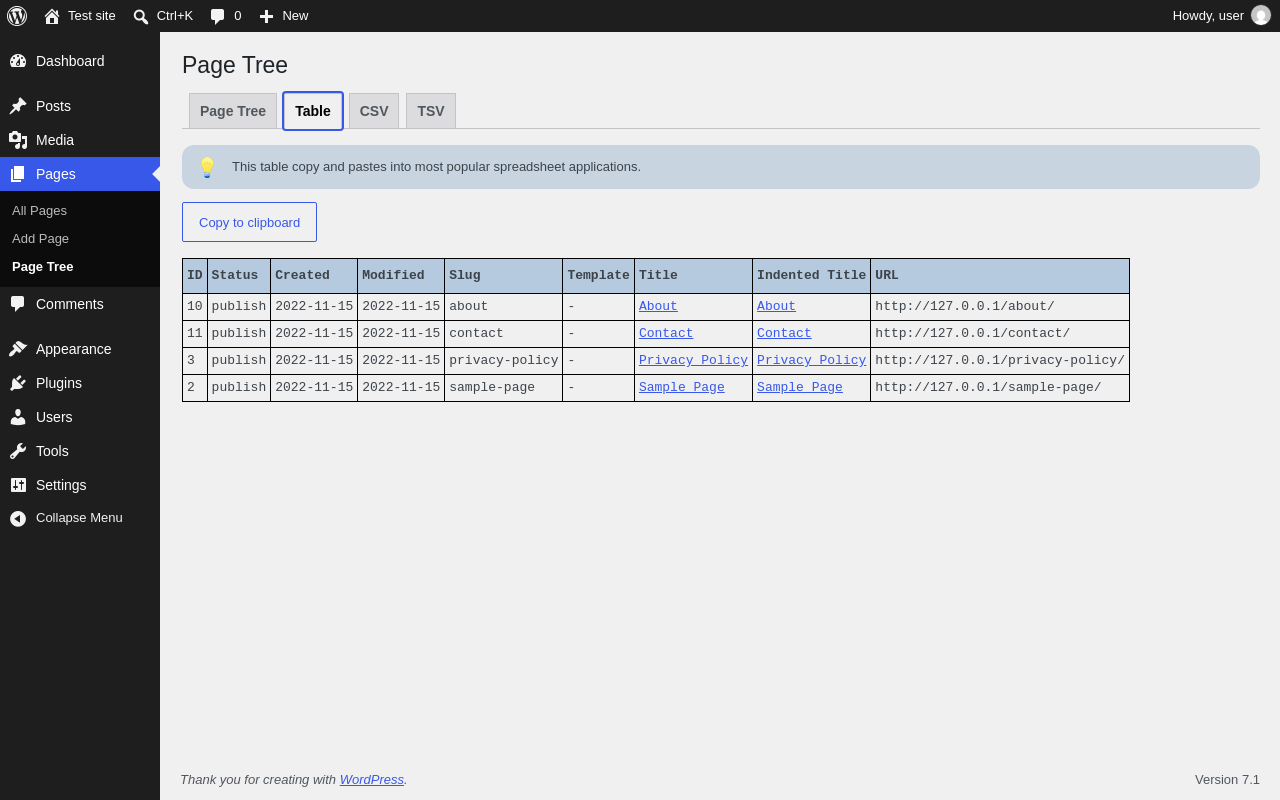Image resolution: width=1280 pixels, height=800 pixels.
Task: Collapse the admin sidebar menu
Action: tap(79, 518)
